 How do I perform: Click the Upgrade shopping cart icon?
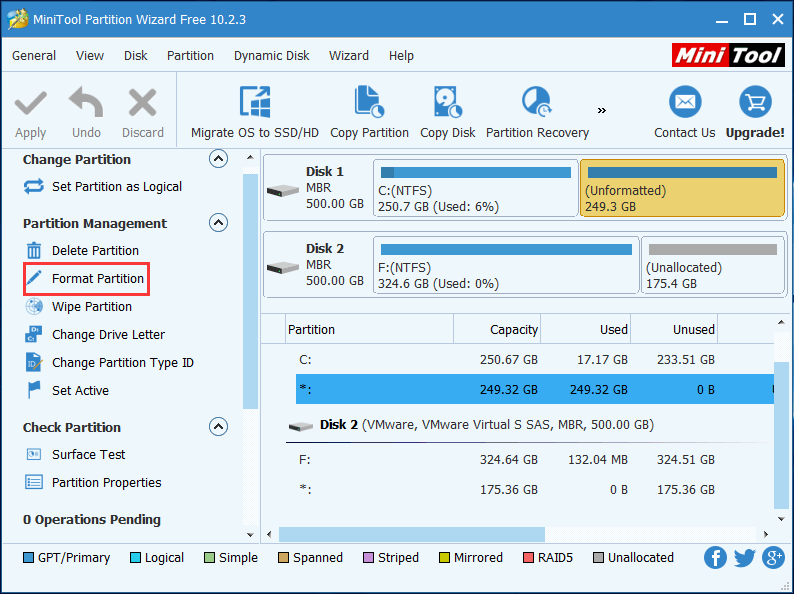coord(755,103)
